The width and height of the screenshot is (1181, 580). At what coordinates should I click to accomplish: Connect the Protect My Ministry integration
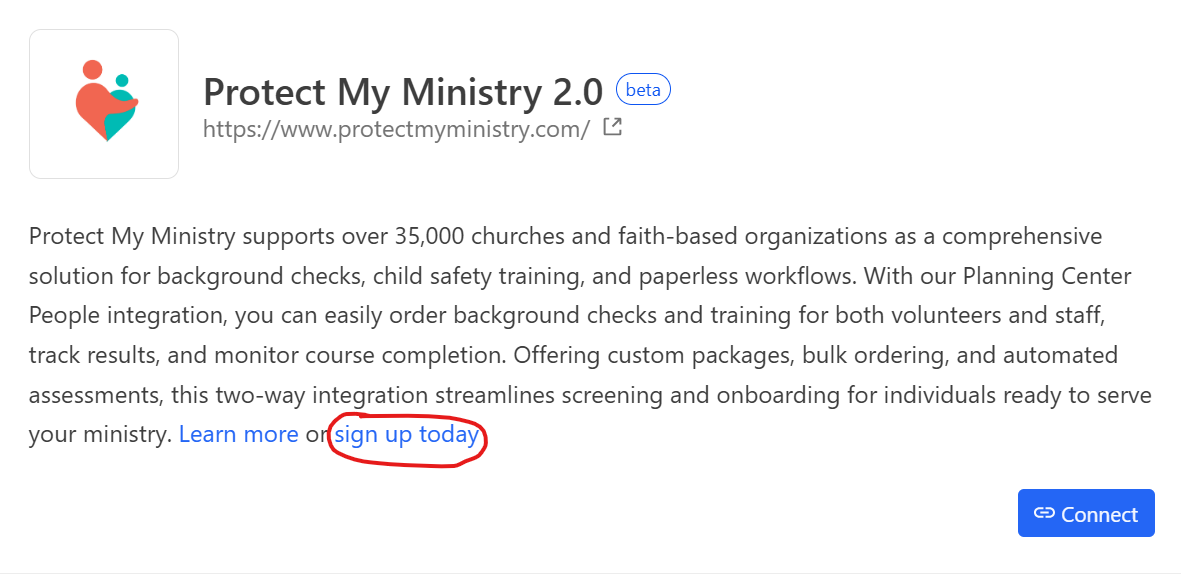point(1086,513)
